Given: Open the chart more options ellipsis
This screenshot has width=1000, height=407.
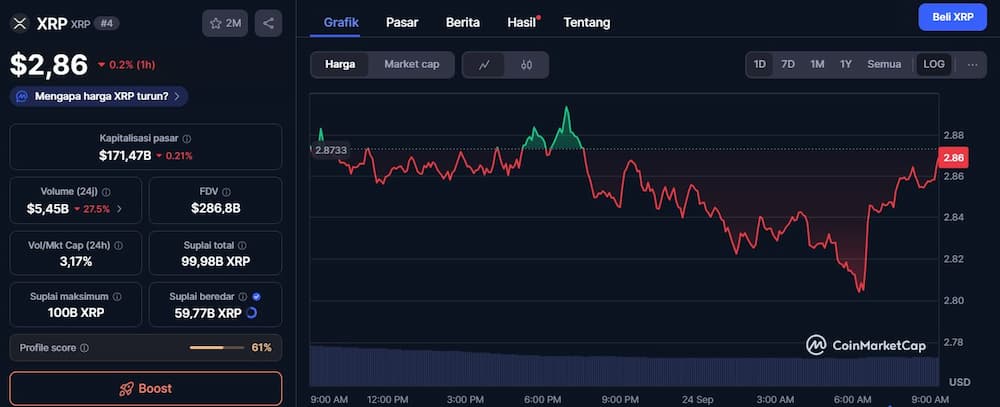Looking at the screenshot, I should 972,64.
